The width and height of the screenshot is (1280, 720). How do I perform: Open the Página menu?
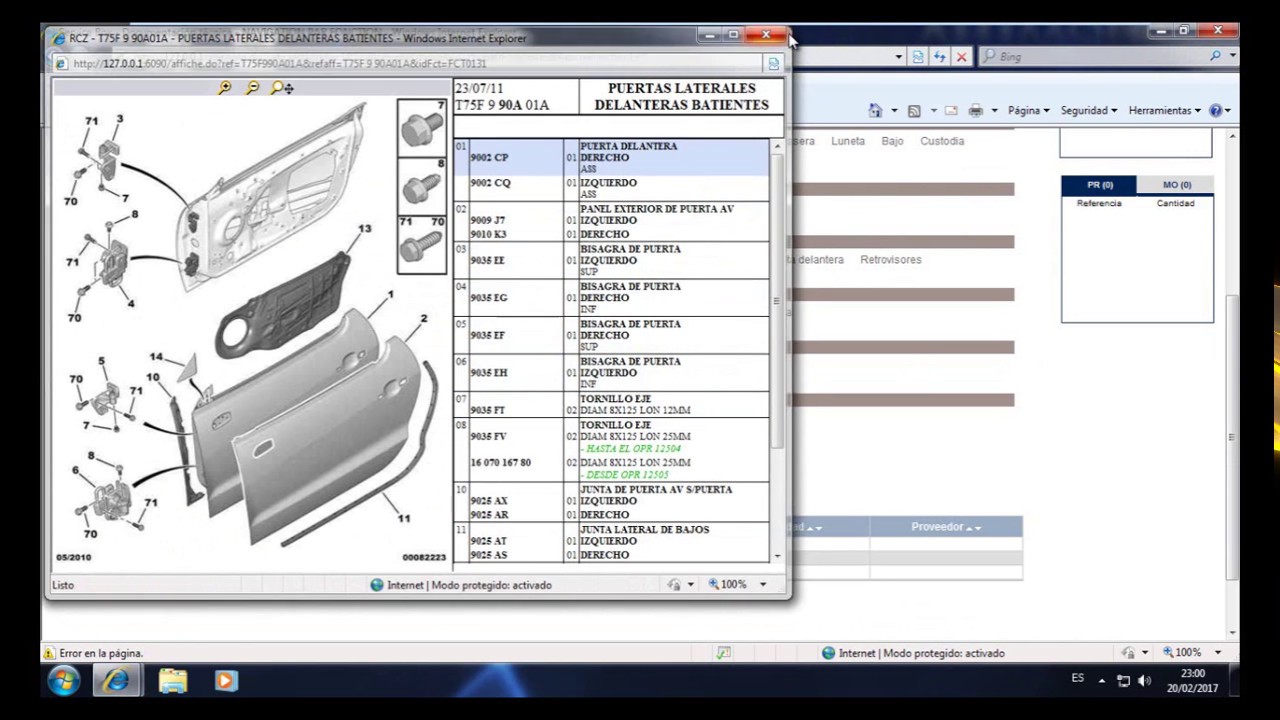tap(1028, 111)
